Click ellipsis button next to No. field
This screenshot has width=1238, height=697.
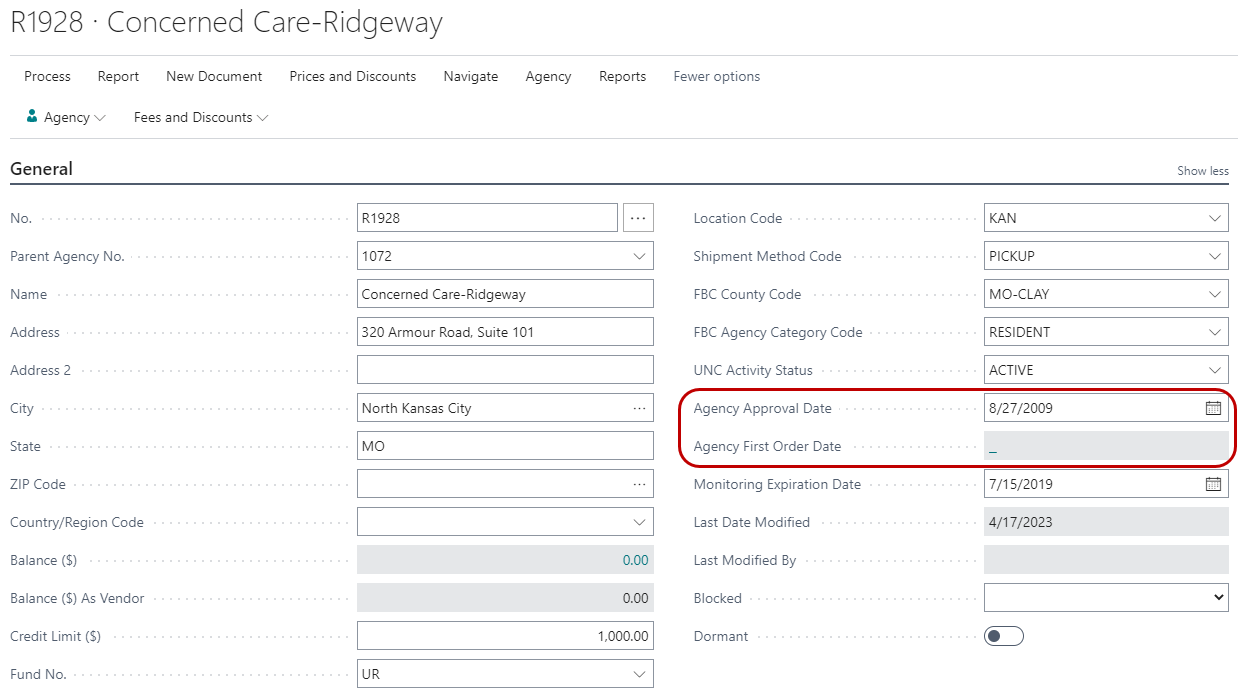[638, 218]
